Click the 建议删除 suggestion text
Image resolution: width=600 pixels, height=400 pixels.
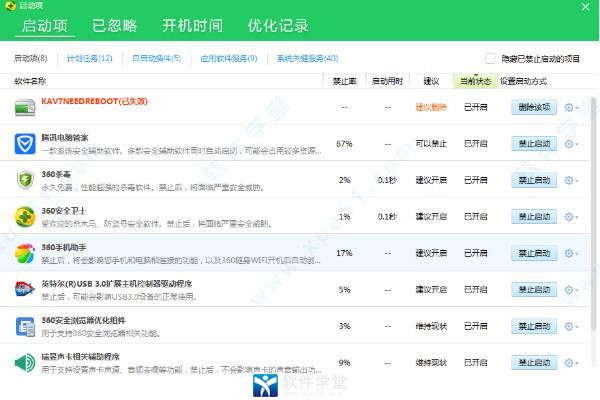pyautogui.click(x=431, y=107)
